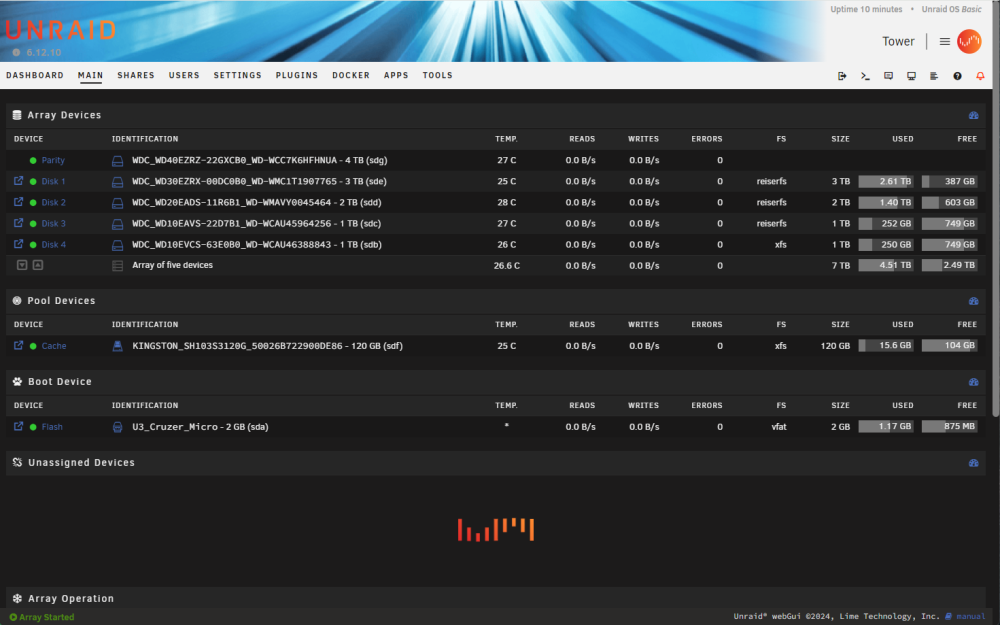Viewport: 1000px width, 625px height.
Task: Click 'Array of five devices' text
Action: coord(172,265)
